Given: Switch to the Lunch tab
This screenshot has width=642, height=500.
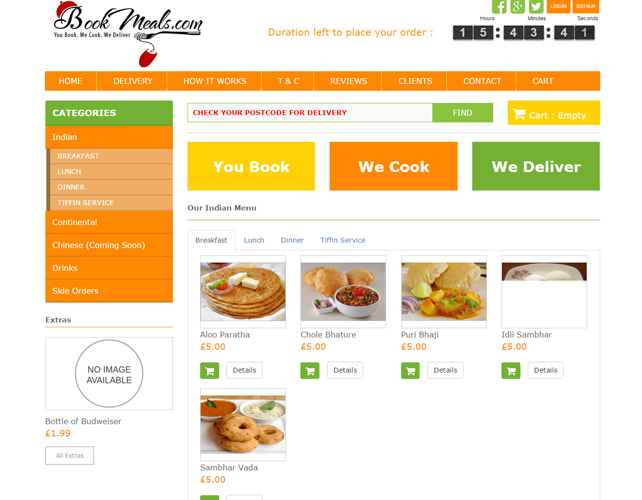Looking at the screenshot, I should coord(254,240).
